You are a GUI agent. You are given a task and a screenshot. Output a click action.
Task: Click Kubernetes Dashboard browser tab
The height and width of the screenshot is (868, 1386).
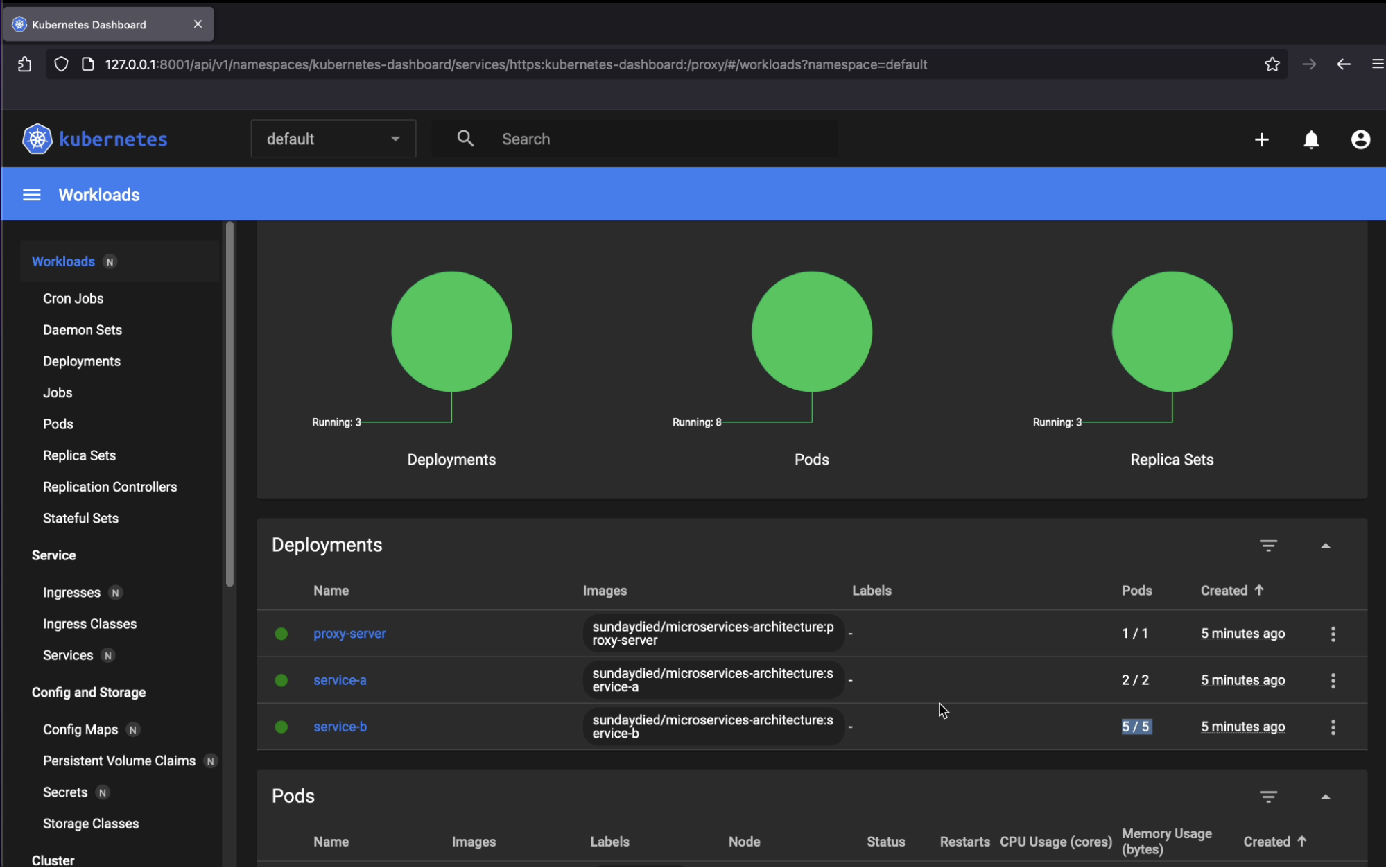109,24
